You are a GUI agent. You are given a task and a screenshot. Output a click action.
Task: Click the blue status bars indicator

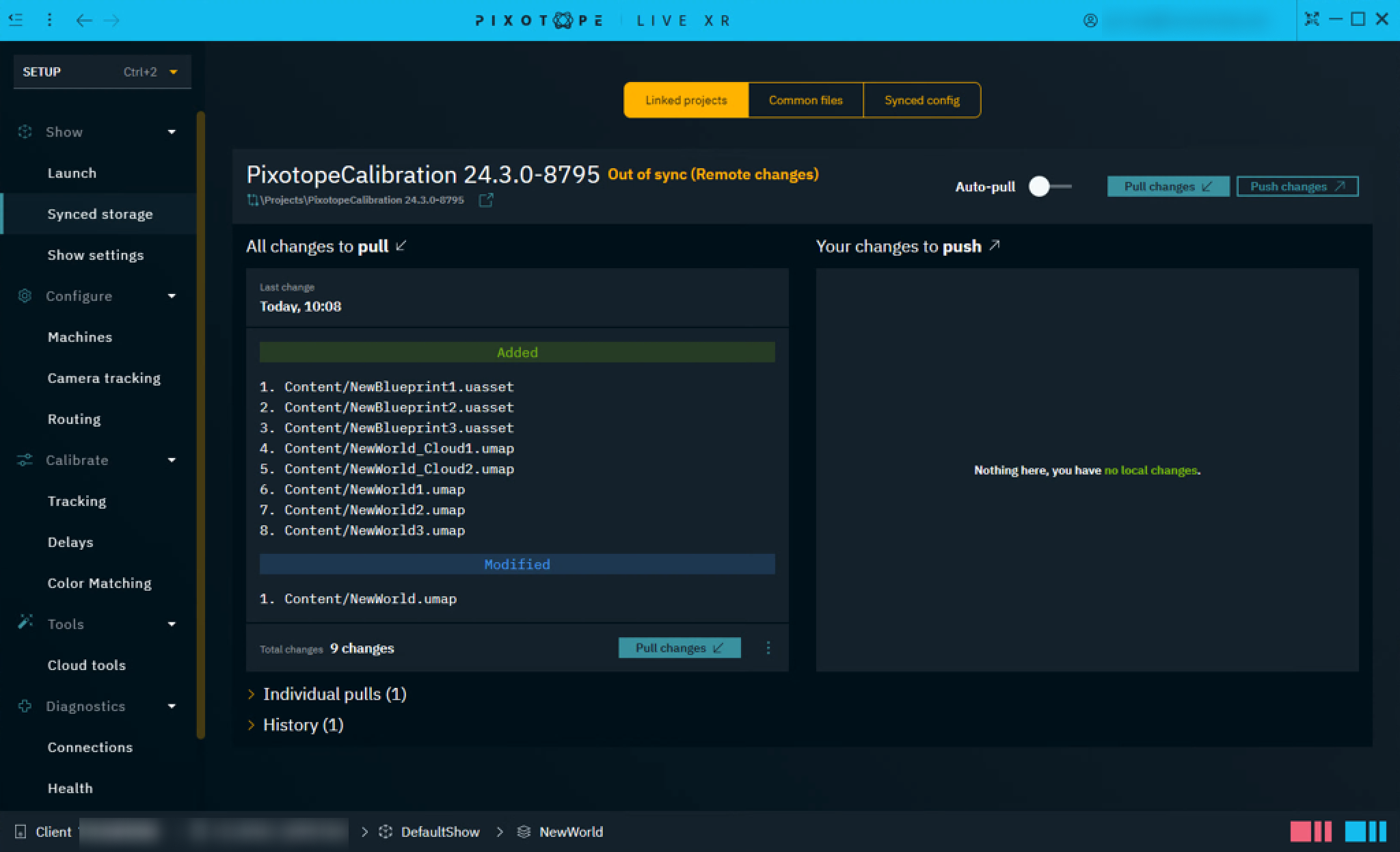pyautogui.click(x=1364, y=831)
